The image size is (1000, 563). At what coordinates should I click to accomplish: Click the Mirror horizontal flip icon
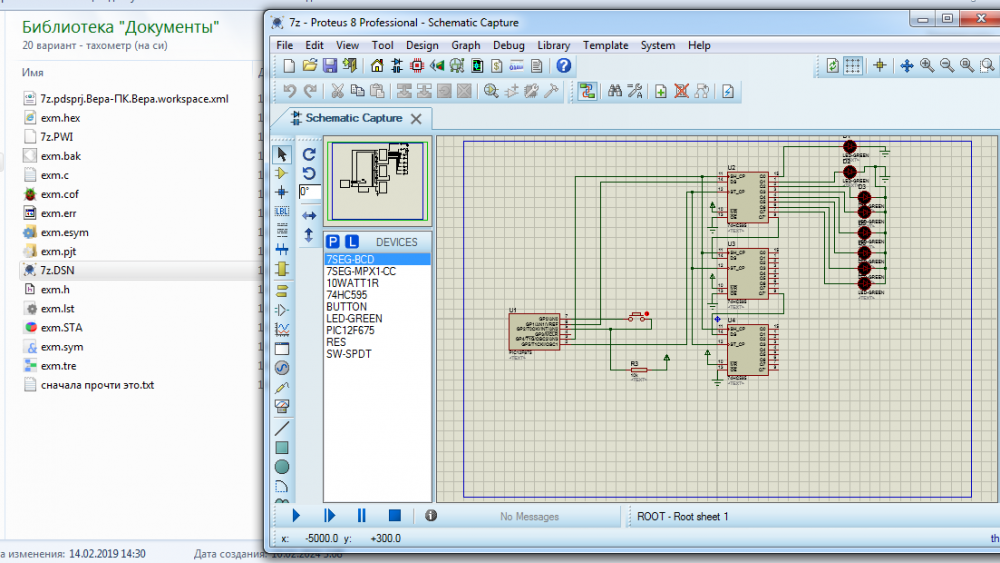[x=309, y=215]
